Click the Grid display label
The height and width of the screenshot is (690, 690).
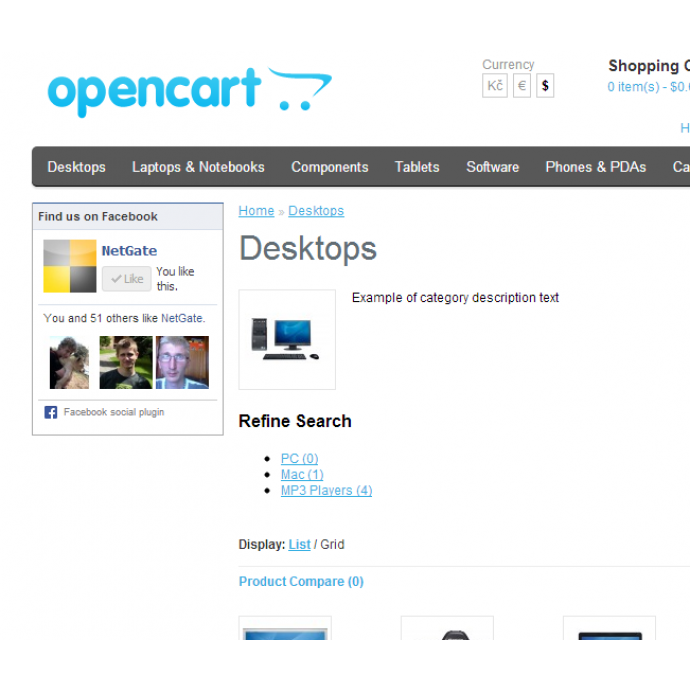point(332,544)
